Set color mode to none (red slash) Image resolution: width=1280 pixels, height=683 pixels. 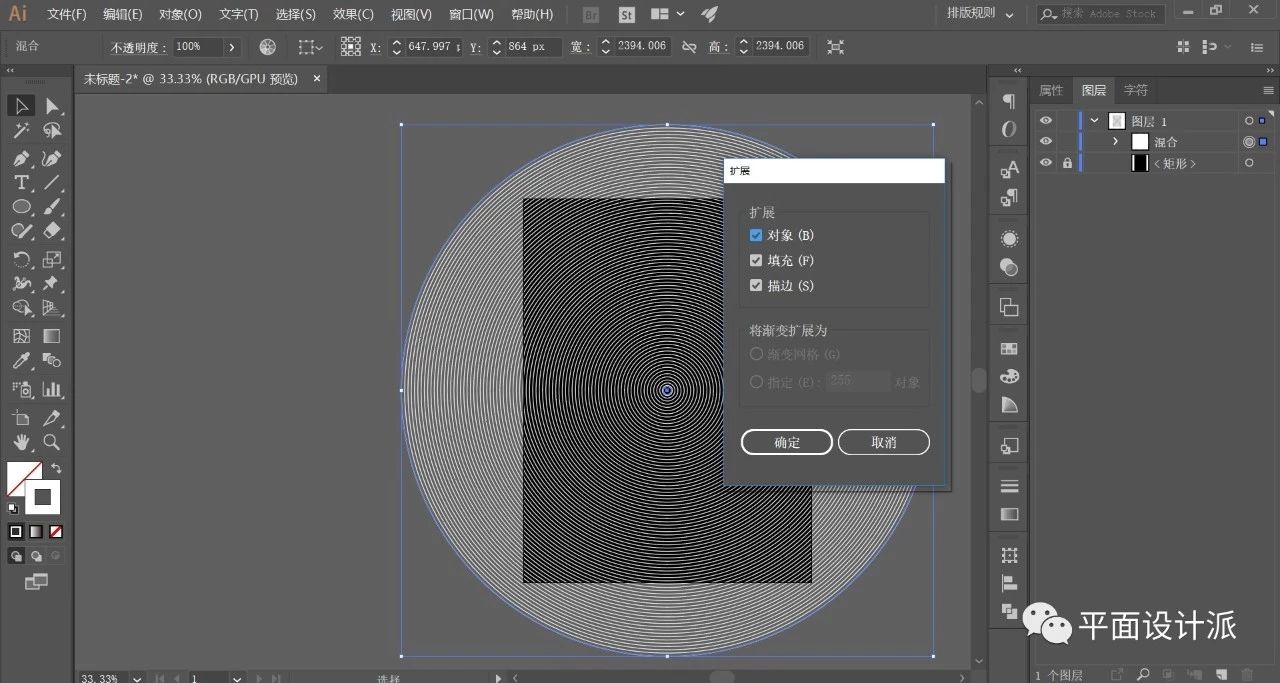pyautogui.click(x=56, y=532)
